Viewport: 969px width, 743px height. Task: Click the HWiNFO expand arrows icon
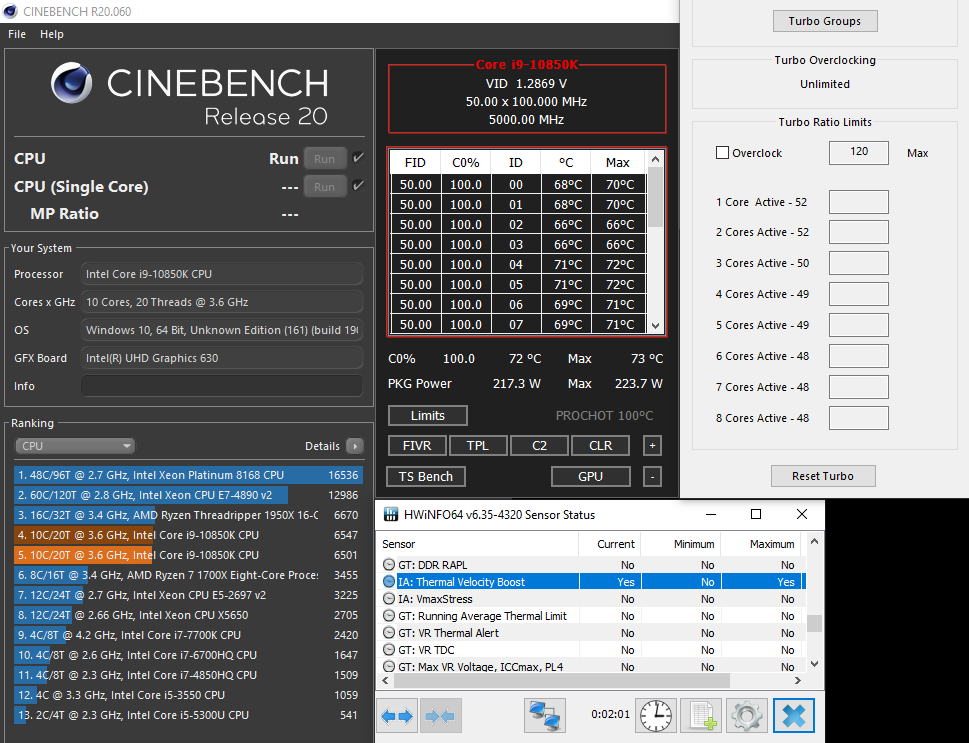(x=397, y=715)
